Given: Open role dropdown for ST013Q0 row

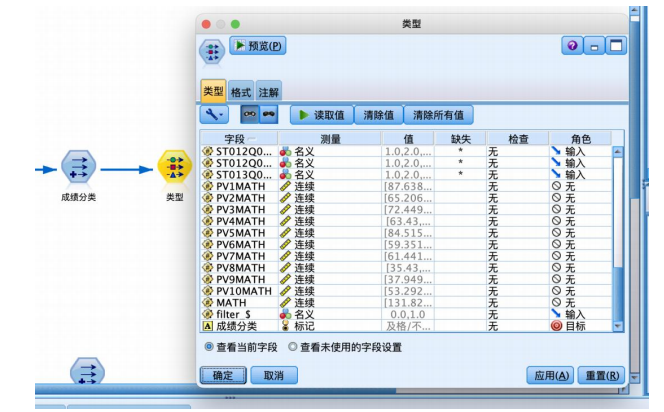Looking at the screenshot, I should click(x=580, y=174).
